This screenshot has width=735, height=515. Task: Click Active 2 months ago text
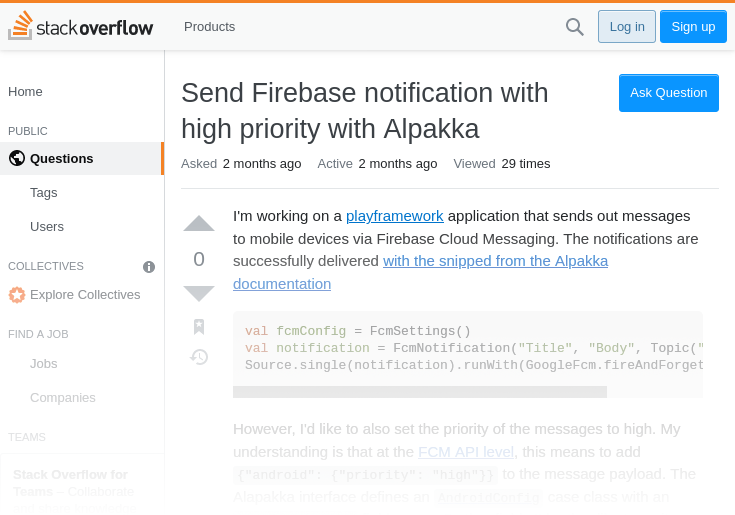377,164
